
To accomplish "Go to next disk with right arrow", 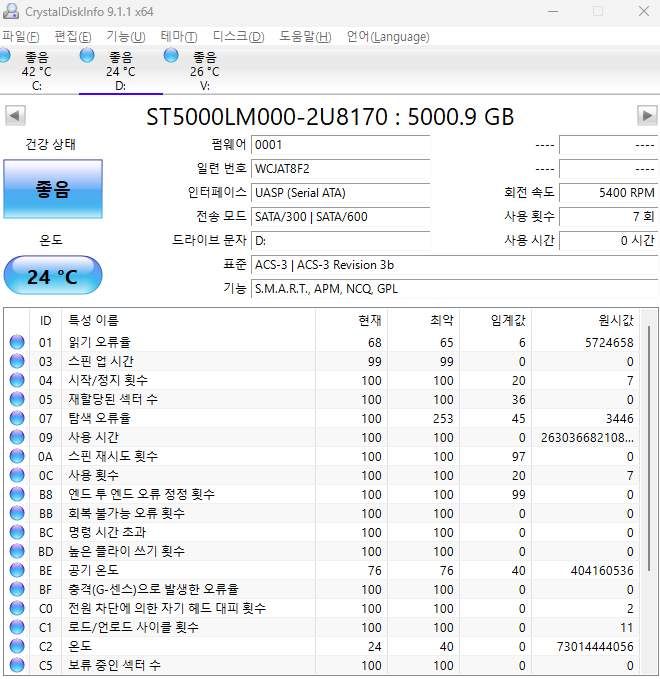I will [647, 116].
